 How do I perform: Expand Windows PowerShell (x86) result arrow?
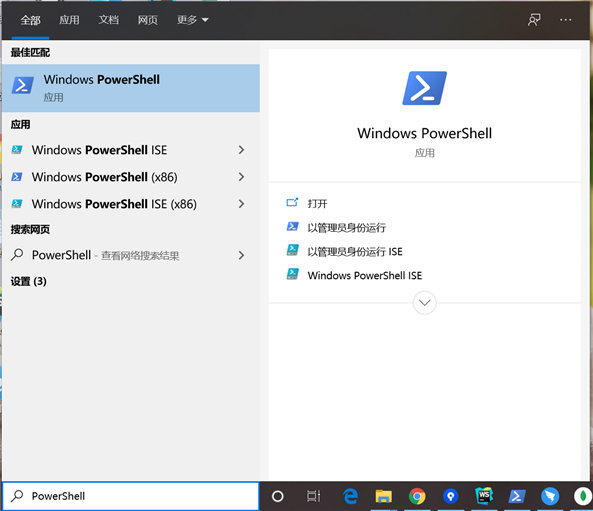tap(241, 177)
